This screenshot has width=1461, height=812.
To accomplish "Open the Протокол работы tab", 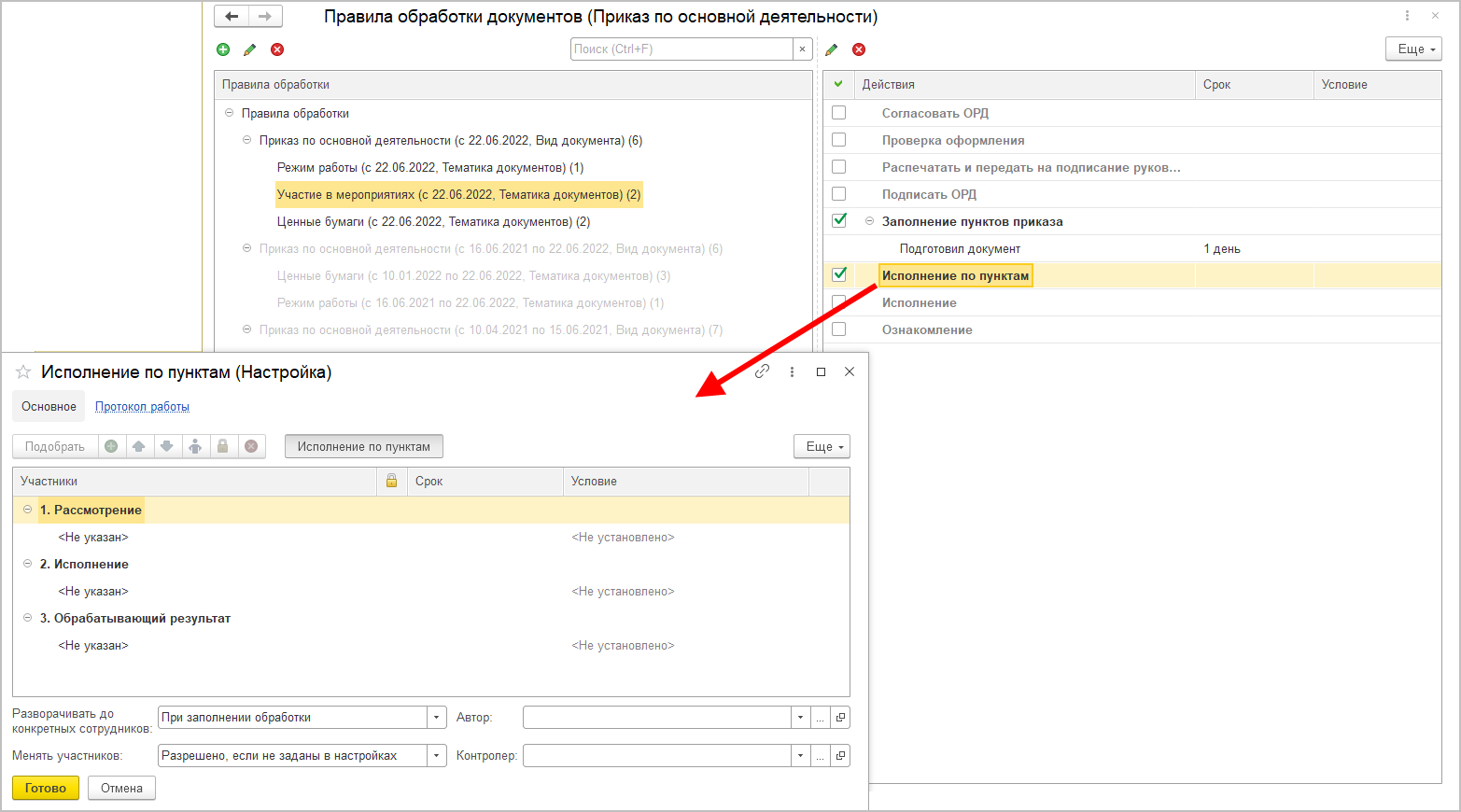I will (142, 407).
